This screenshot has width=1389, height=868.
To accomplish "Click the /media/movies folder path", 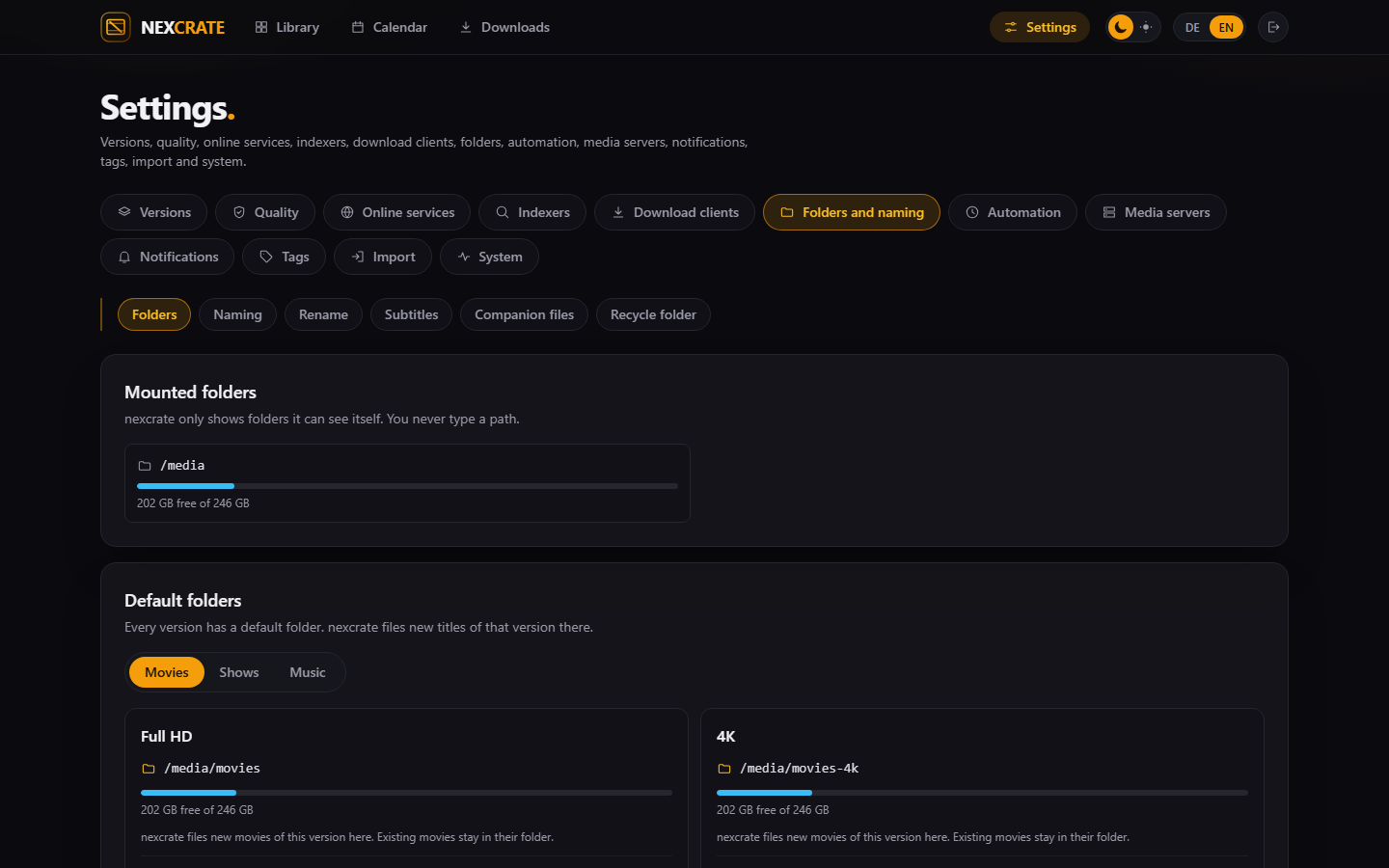I will coord(212,769).
